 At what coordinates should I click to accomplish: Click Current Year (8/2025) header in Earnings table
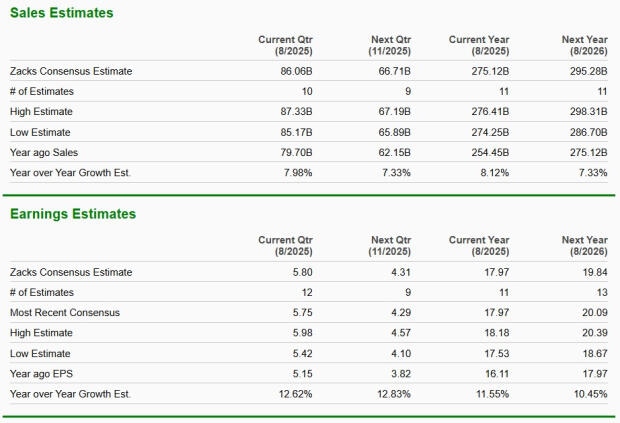coord(481,246)
